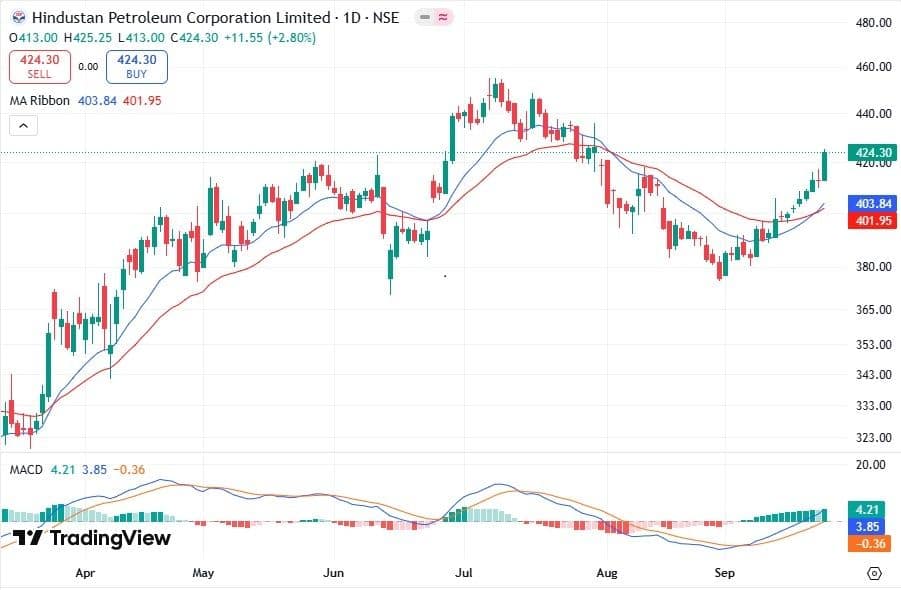Click the TradingView logo
This screenshot has width=901, height=590.
point(92,538)
